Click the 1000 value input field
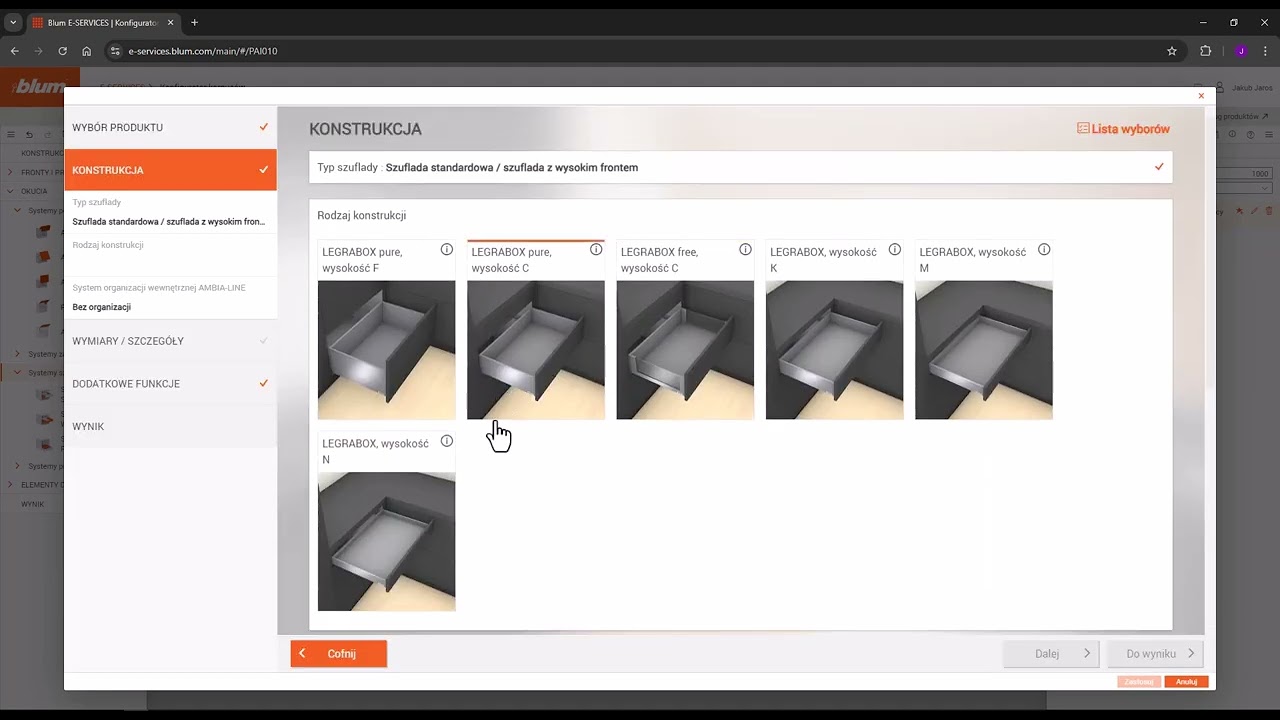Image resolution: width=1280 pixels, height=720 pixels. pyautogui.click(x=1243, y=174)
